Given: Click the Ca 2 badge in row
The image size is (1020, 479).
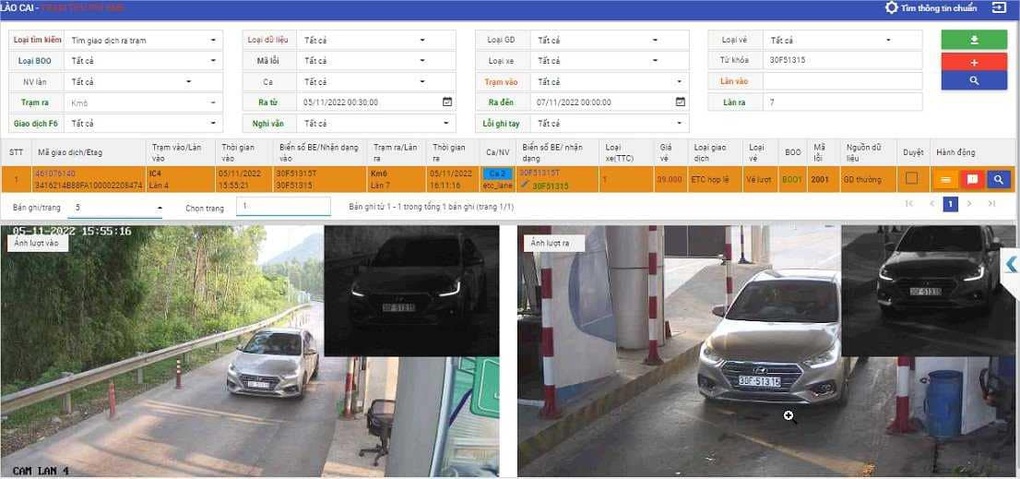Looking at the screenshot, I should [x=498, y=174].
